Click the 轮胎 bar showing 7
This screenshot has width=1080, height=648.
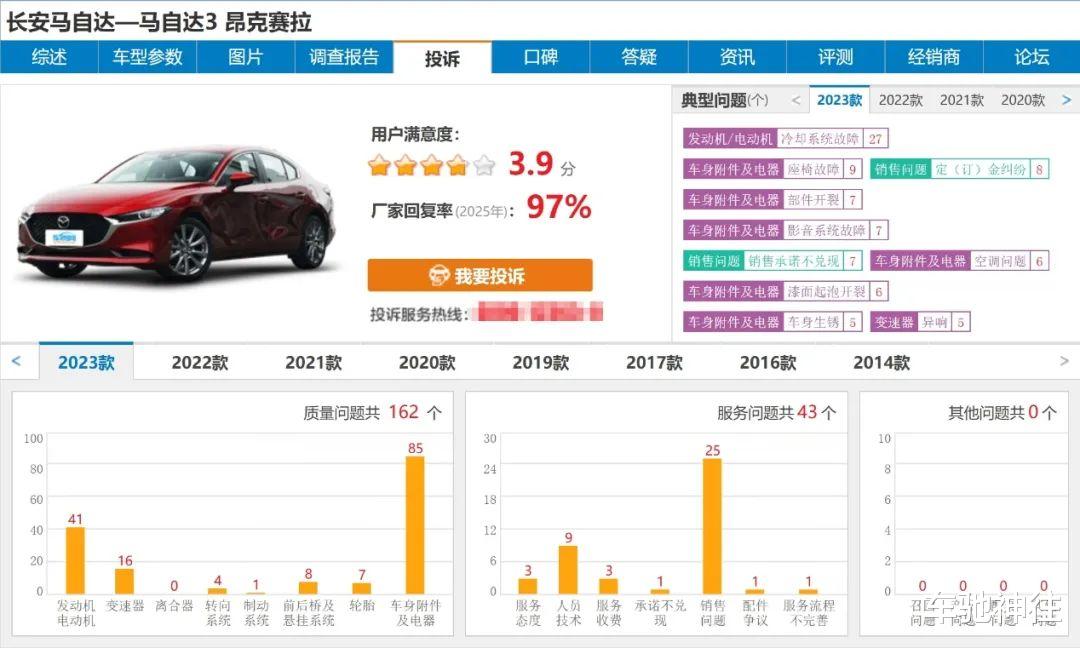(362, 588)
